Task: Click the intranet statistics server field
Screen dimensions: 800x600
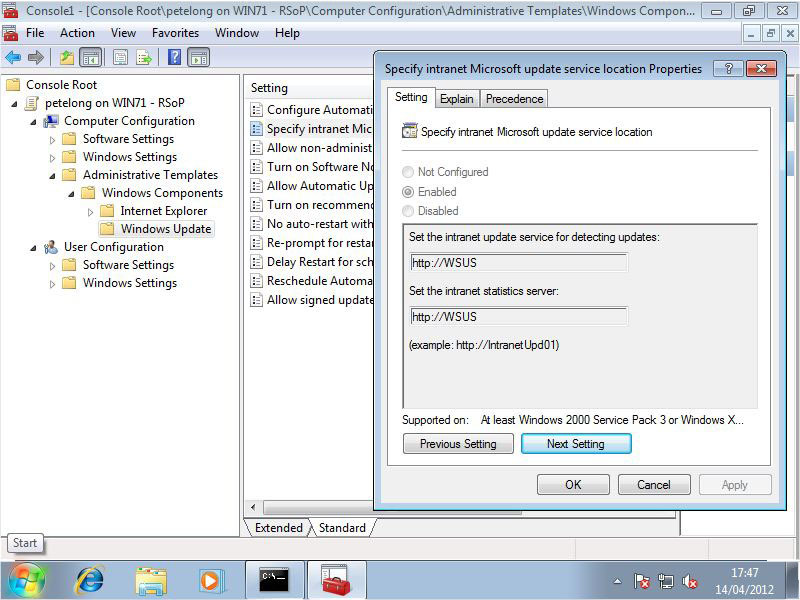Action: [x=518, y=317]
